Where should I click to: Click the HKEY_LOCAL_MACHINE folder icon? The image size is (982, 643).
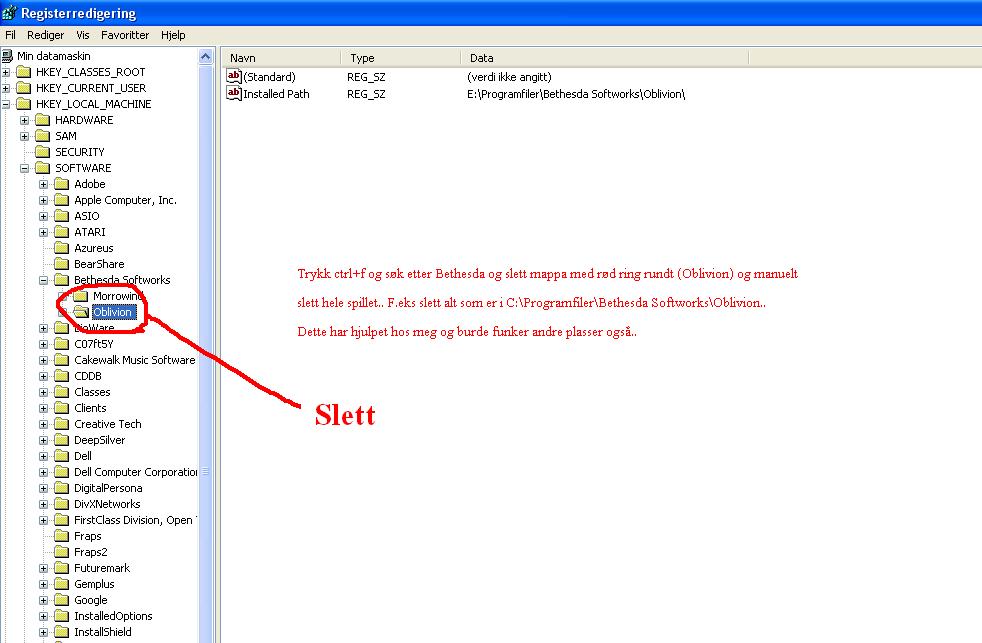[24, 104]
